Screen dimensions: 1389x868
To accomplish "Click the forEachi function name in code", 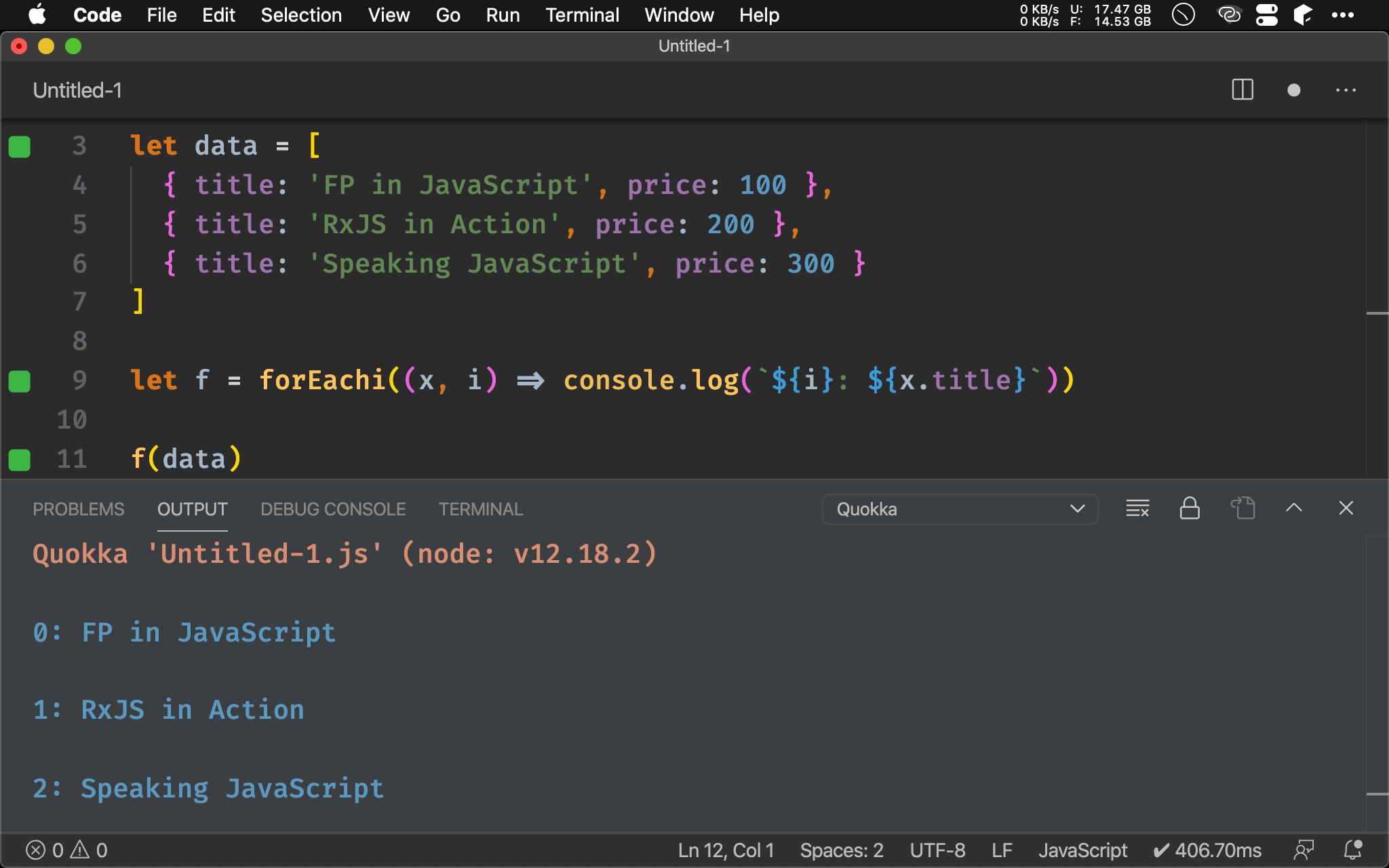I will coord(323,380).
